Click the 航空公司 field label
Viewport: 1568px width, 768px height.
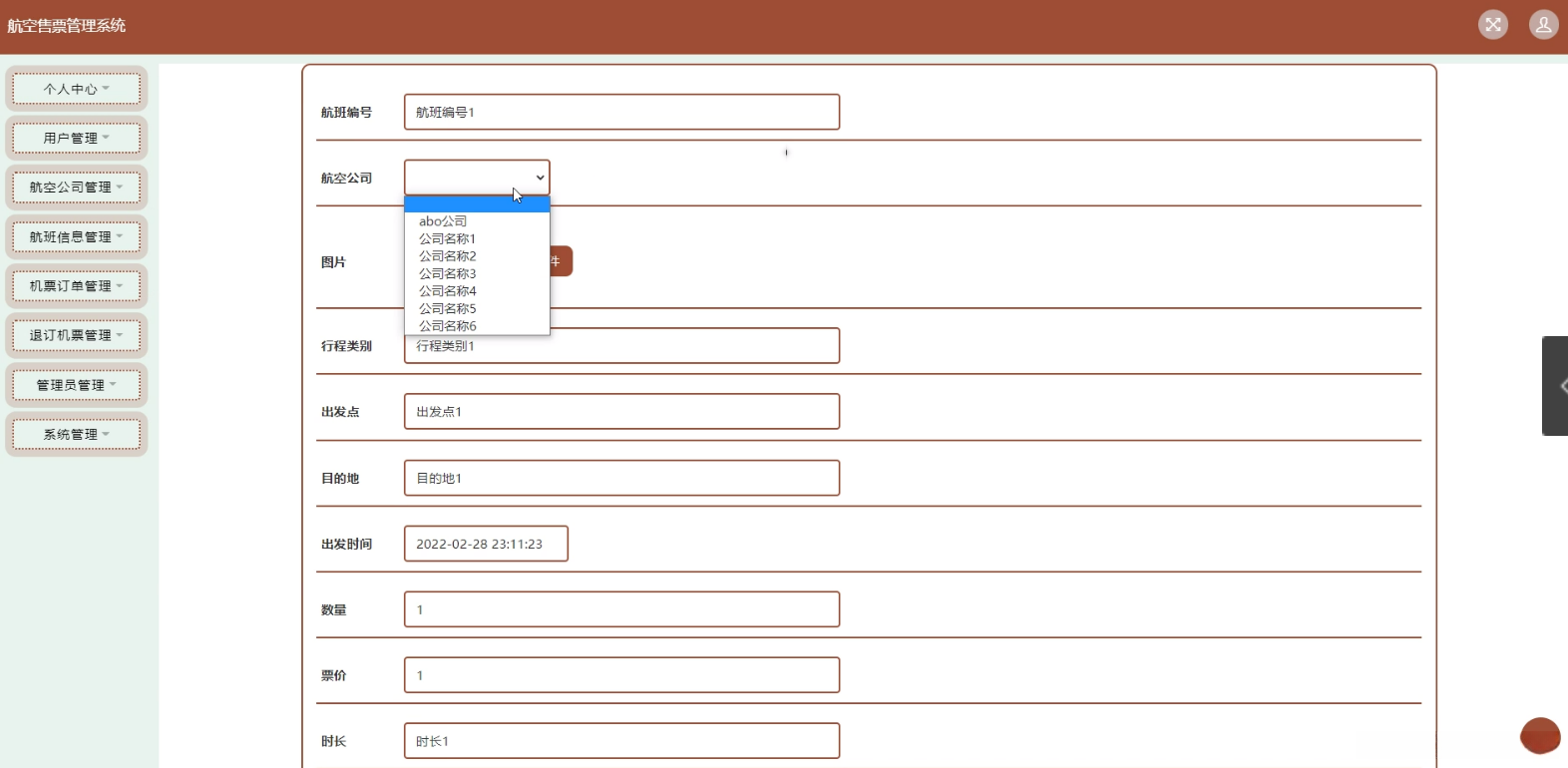coord(346,179)
